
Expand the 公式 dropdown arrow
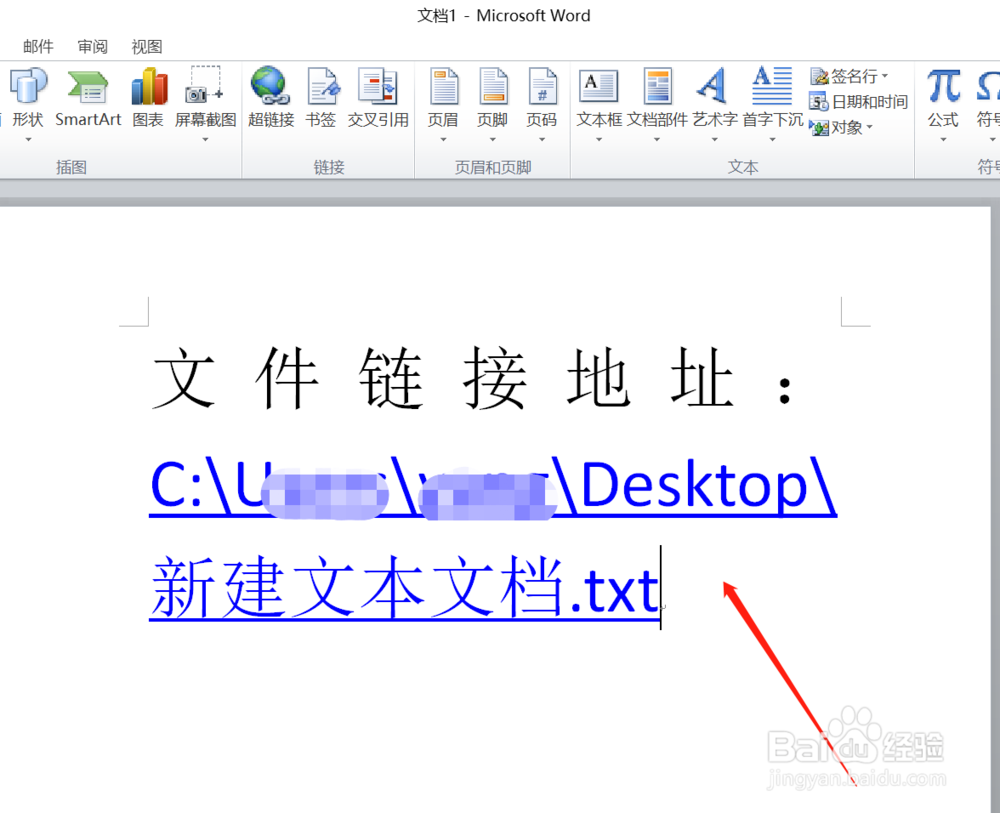click(x=943, y=140)
